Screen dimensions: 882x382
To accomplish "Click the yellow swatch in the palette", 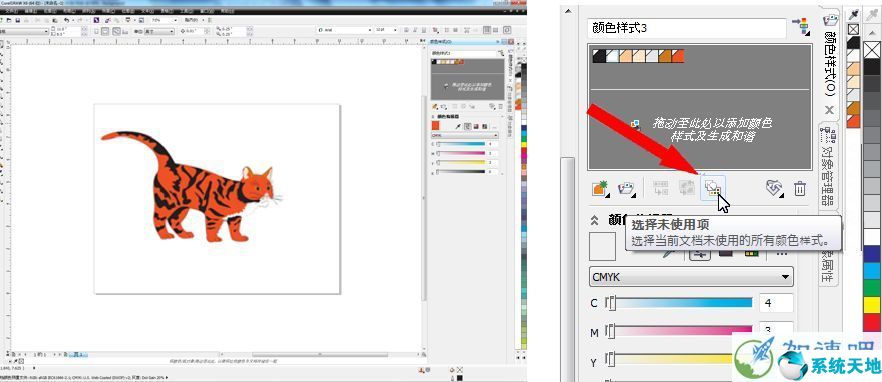I will (872, 305).
